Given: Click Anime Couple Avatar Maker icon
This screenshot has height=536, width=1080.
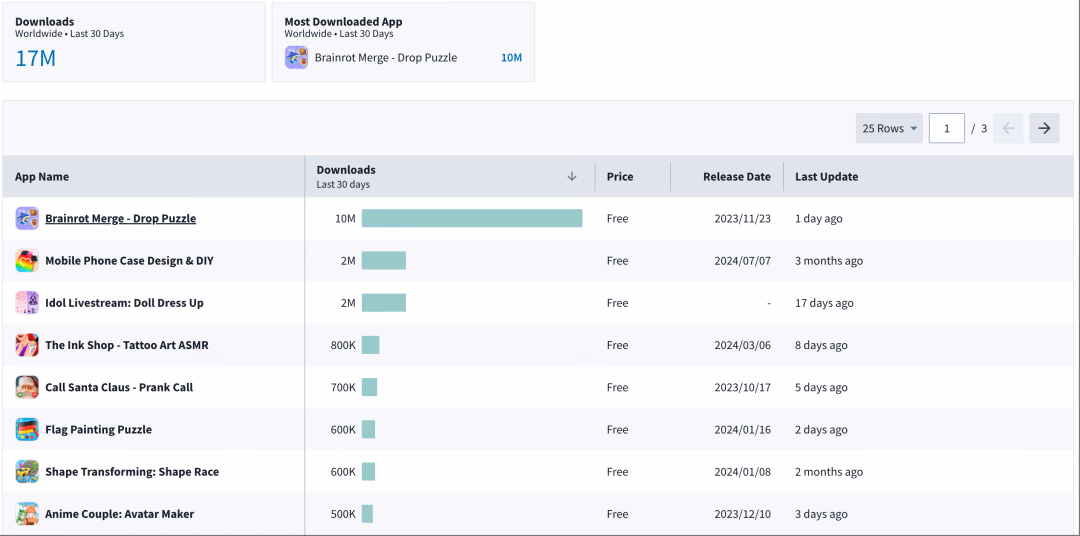Looking at the screenshot, I should coord(27,514).
